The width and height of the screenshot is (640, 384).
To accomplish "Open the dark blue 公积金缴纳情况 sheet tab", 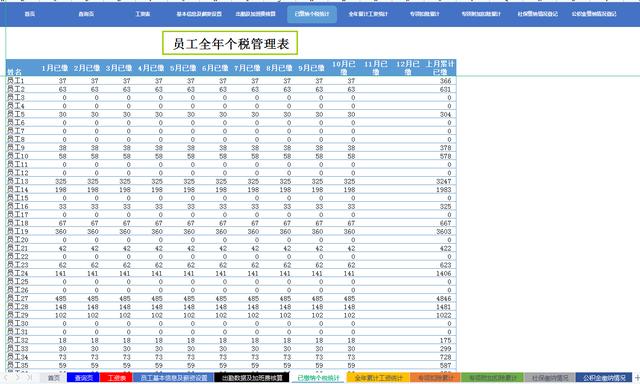I will [x=604, y=378].
